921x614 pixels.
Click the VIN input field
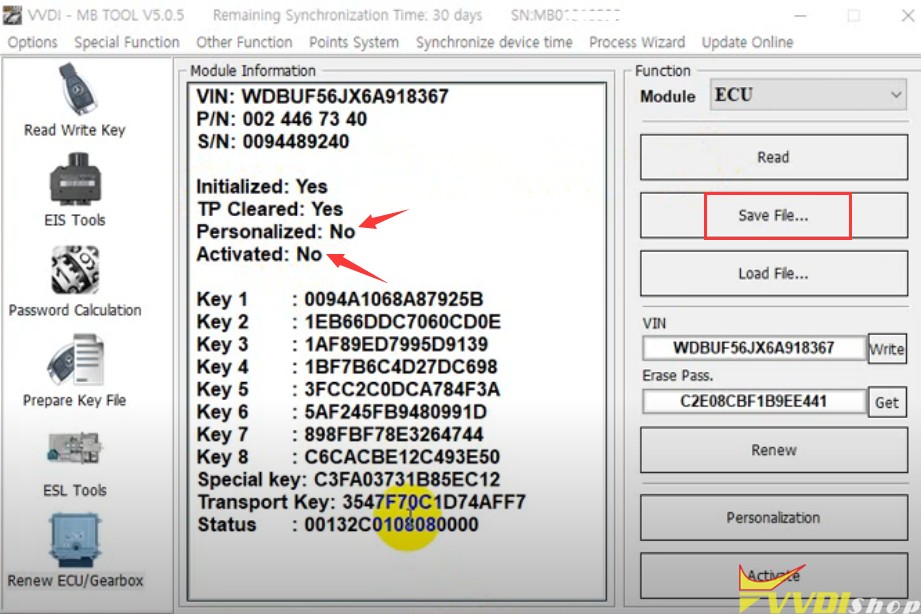(x=754, y=348)
